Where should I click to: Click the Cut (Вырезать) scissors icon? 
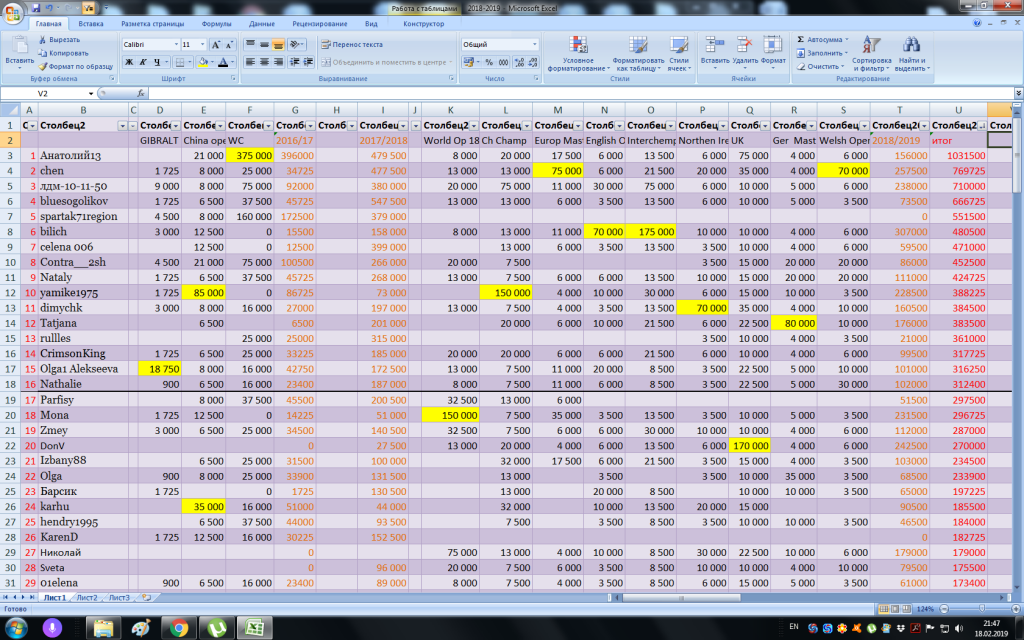click(x=42, y=40)
